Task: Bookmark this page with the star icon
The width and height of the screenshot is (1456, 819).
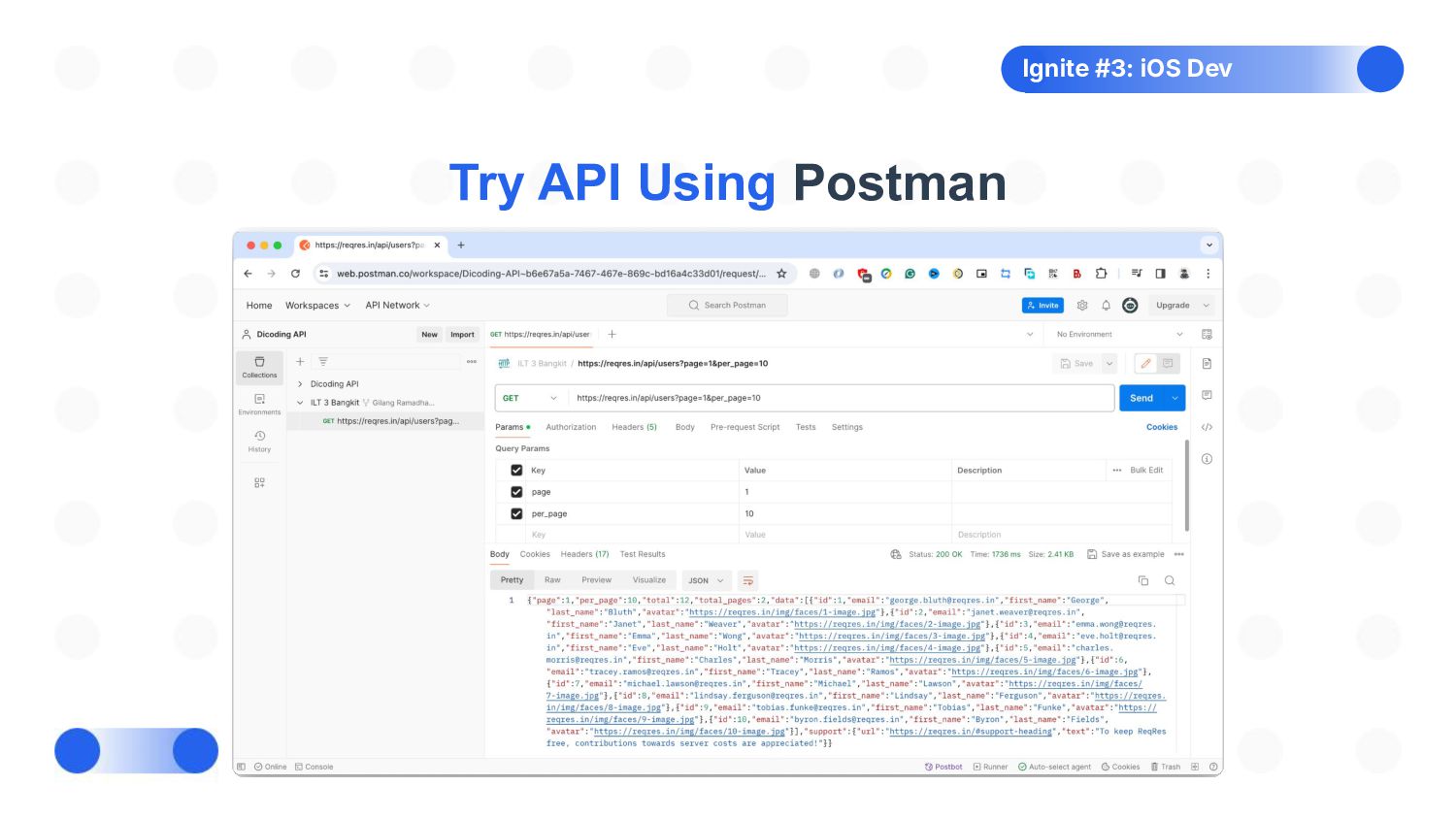Action: pyautogui.click(x=781, y=274)
